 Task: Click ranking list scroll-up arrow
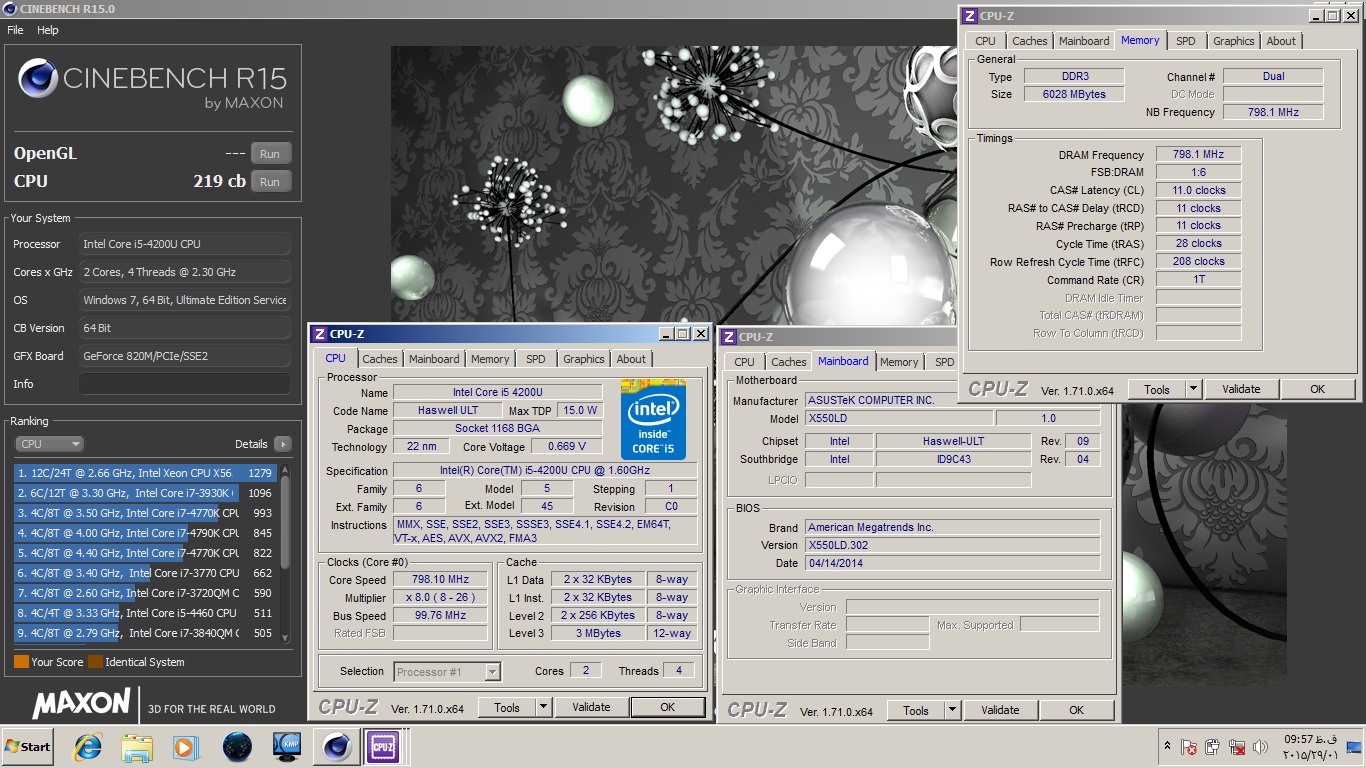pyautogui.click(x=285, y=469)
